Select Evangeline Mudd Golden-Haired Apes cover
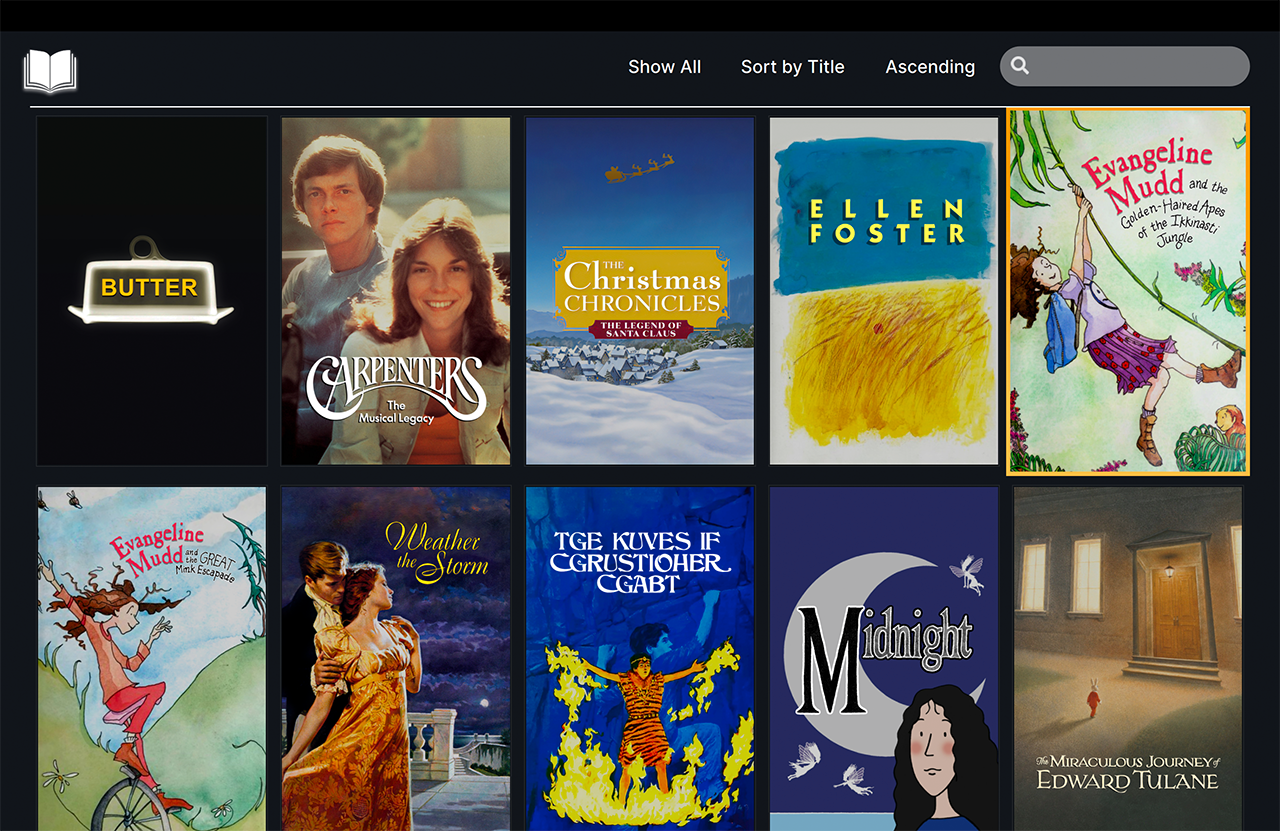The image size is (1280, 831). (1128, 291)
